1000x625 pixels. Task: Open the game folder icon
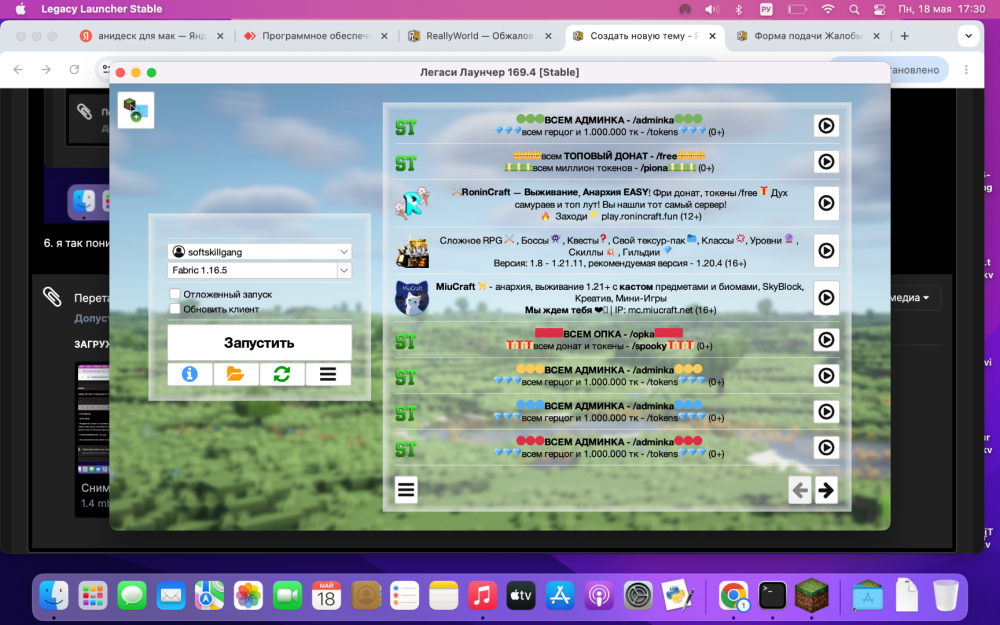(x=235, y=374)
